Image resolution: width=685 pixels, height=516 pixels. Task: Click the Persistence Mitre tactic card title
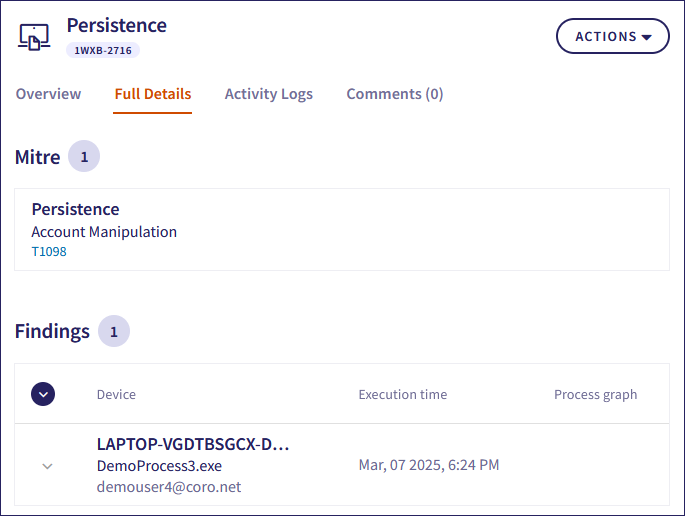[75, 210]
